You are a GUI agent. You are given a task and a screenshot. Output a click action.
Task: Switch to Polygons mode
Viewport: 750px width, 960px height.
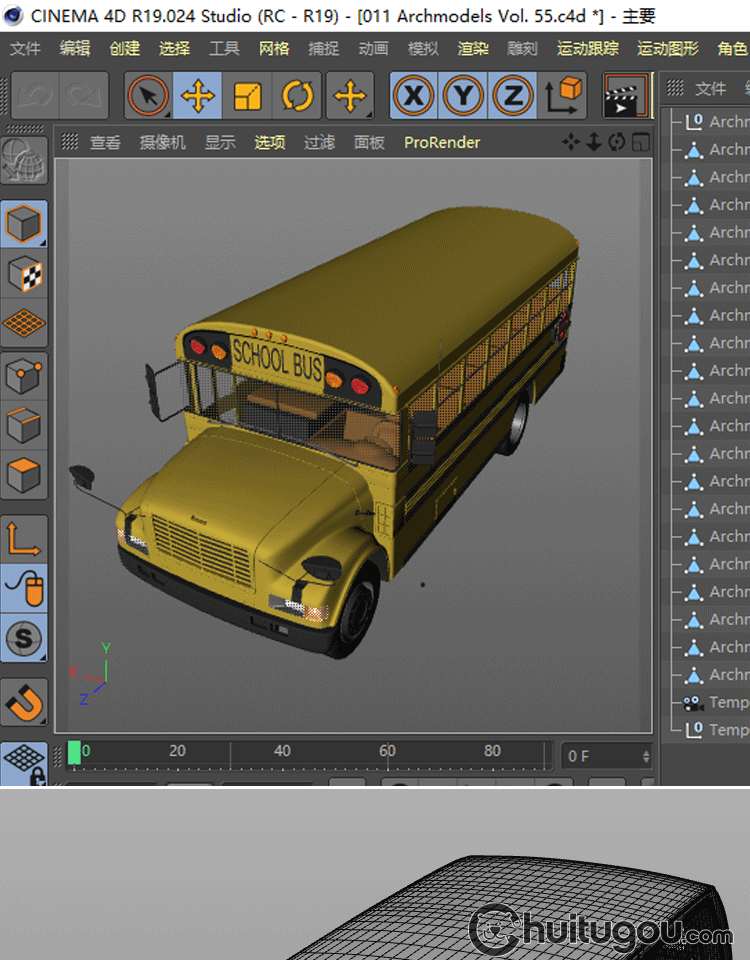[24, 474]
